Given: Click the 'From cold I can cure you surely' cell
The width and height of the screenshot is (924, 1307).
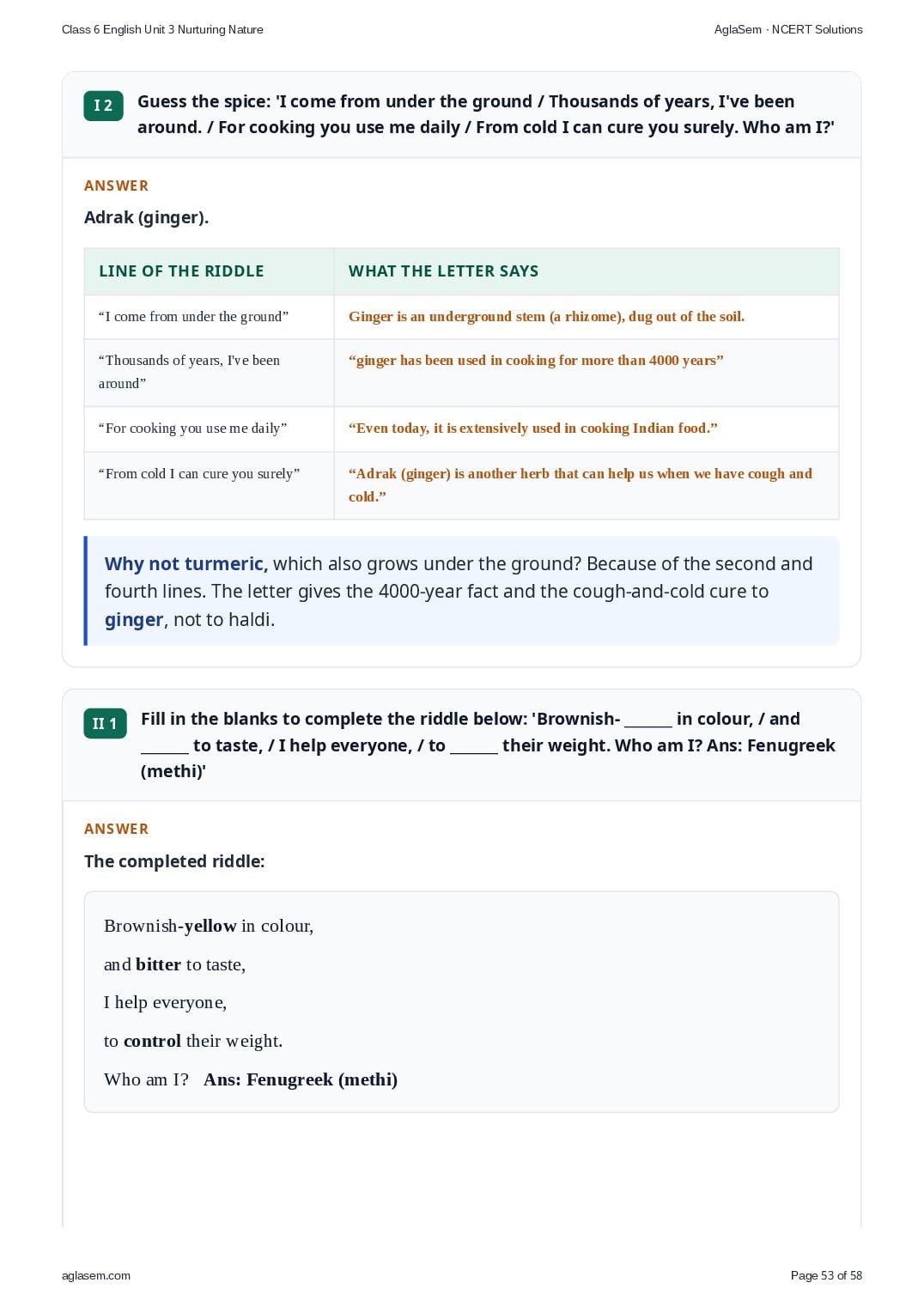Looking at the screenshot, I should 210,485.
